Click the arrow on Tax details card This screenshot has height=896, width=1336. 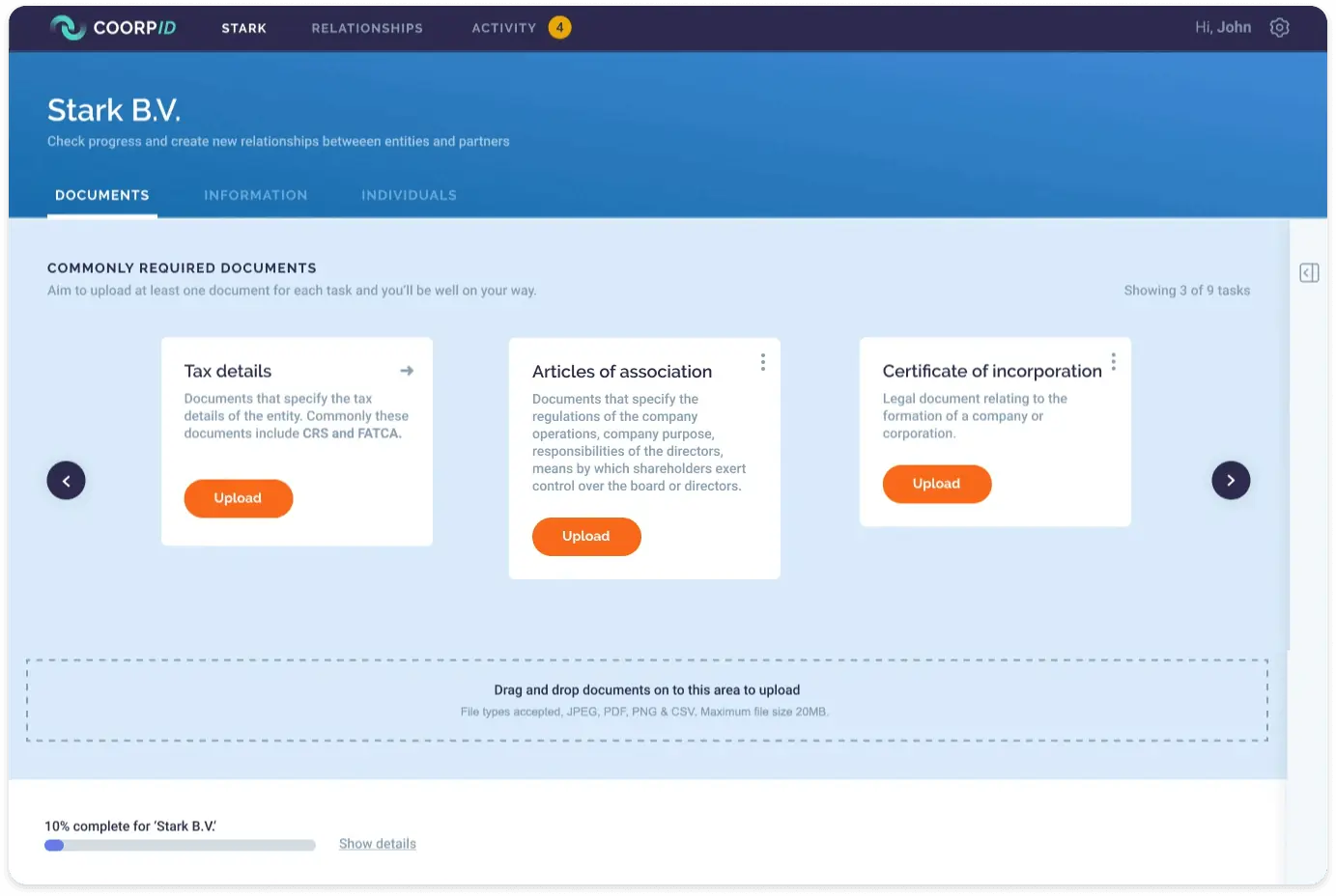click(x=407, y=371)
